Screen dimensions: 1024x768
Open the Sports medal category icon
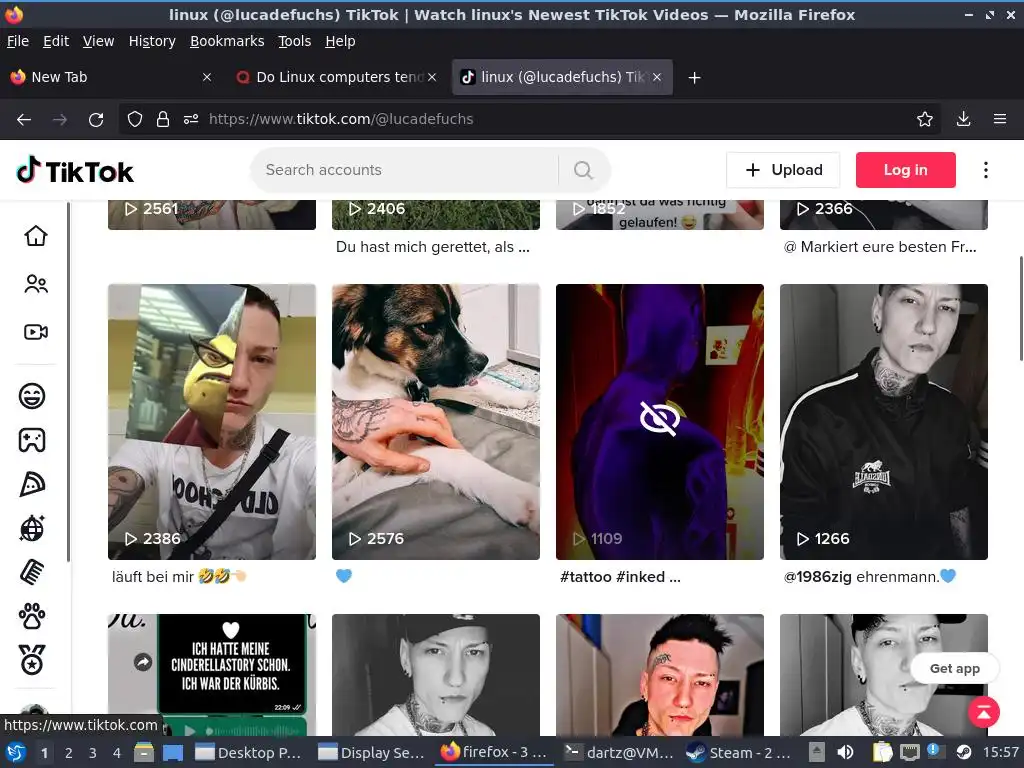(32, 660)
